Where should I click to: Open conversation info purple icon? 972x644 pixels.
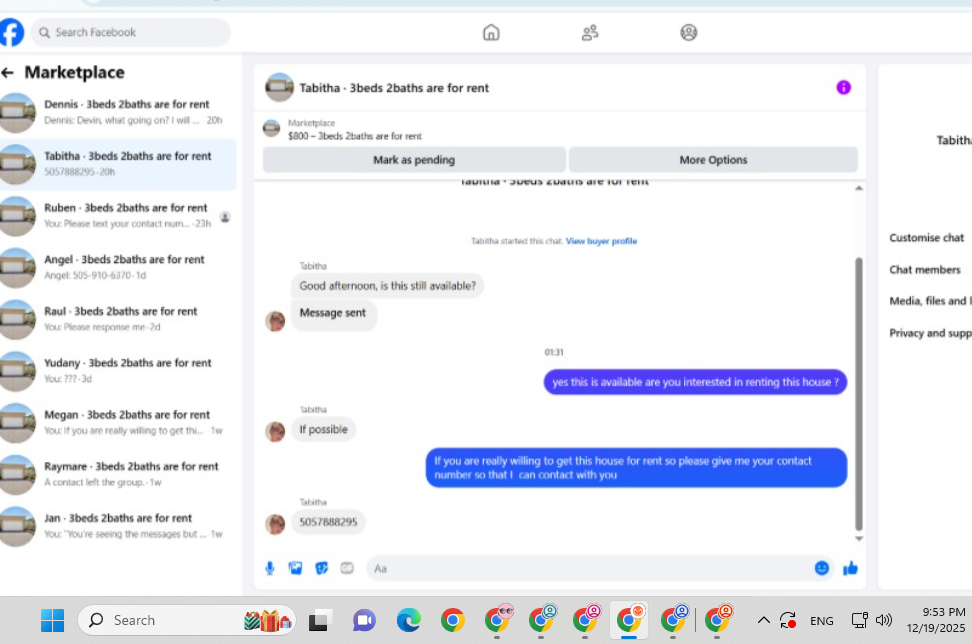coord(843,87)
